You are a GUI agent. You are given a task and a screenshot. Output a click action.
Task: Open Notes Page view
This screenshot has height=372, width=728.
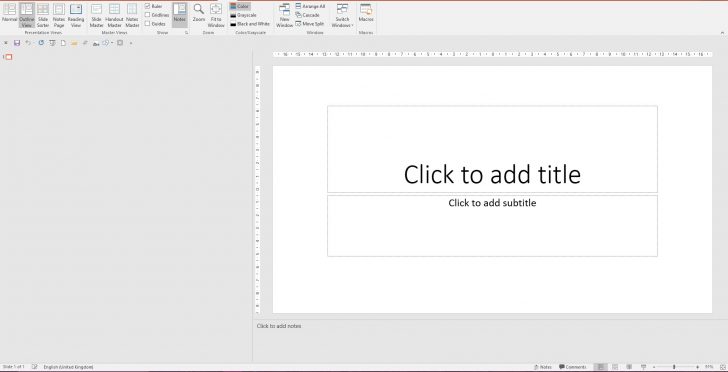59,15
